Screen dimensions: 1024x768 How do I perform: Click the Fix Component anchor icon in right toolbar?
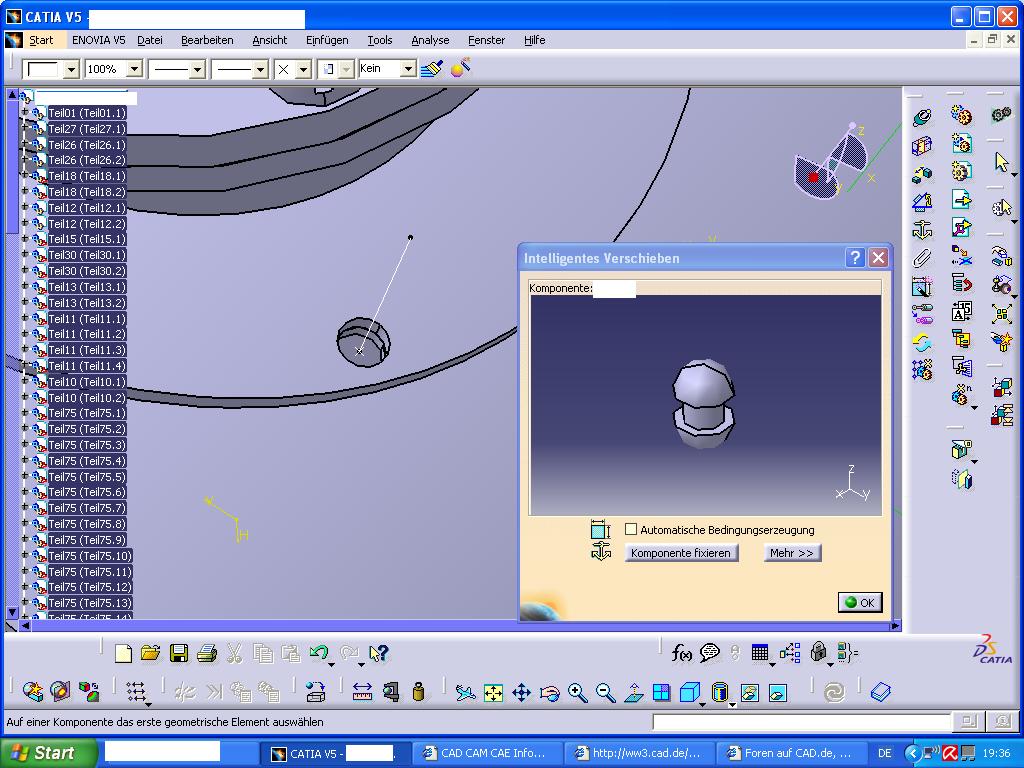pyautogui.click(x=922, y=230)
